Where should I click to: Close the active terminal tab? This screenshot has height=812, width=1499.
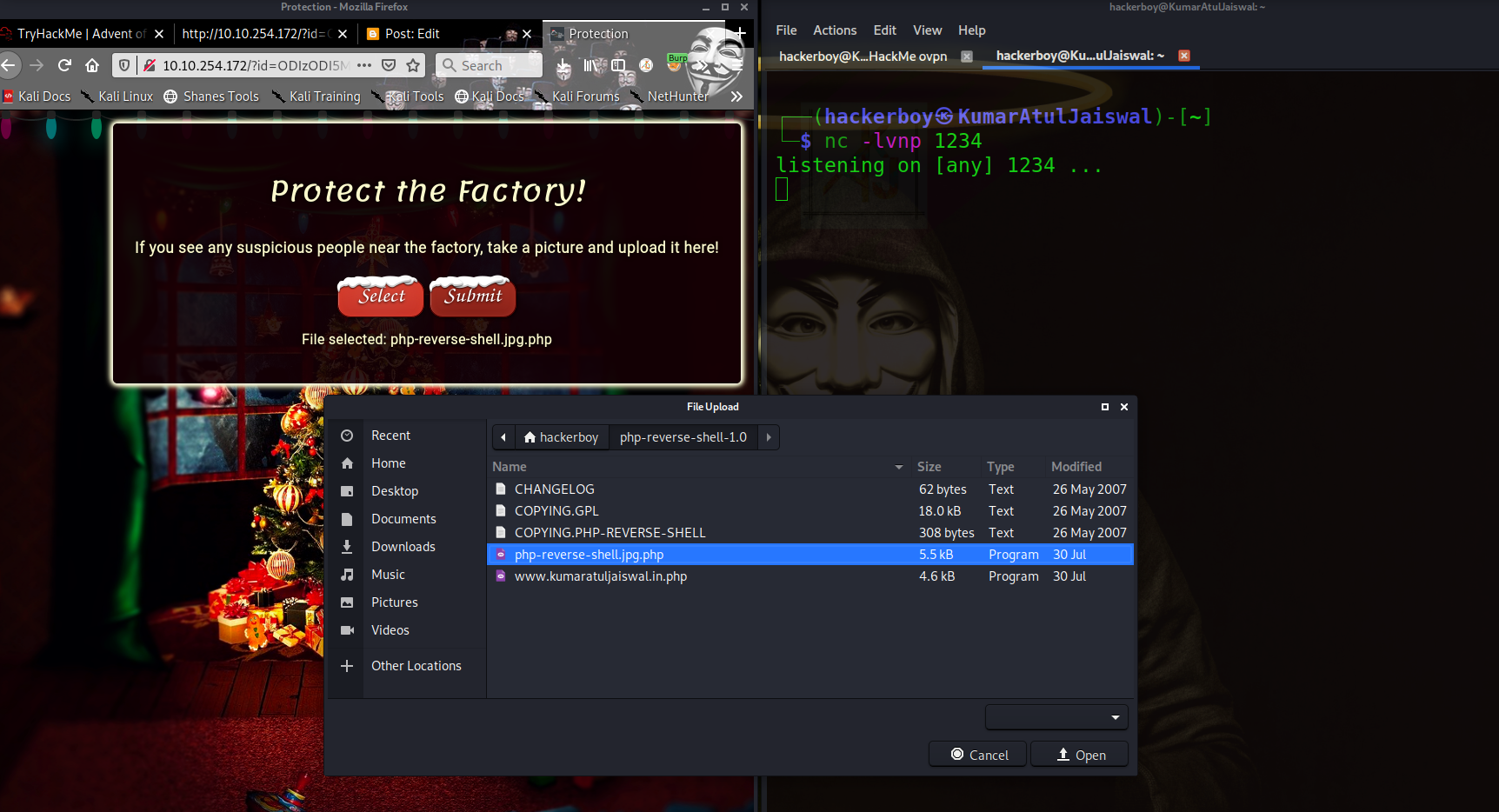pyautogui.click(x=1183, y=56)
